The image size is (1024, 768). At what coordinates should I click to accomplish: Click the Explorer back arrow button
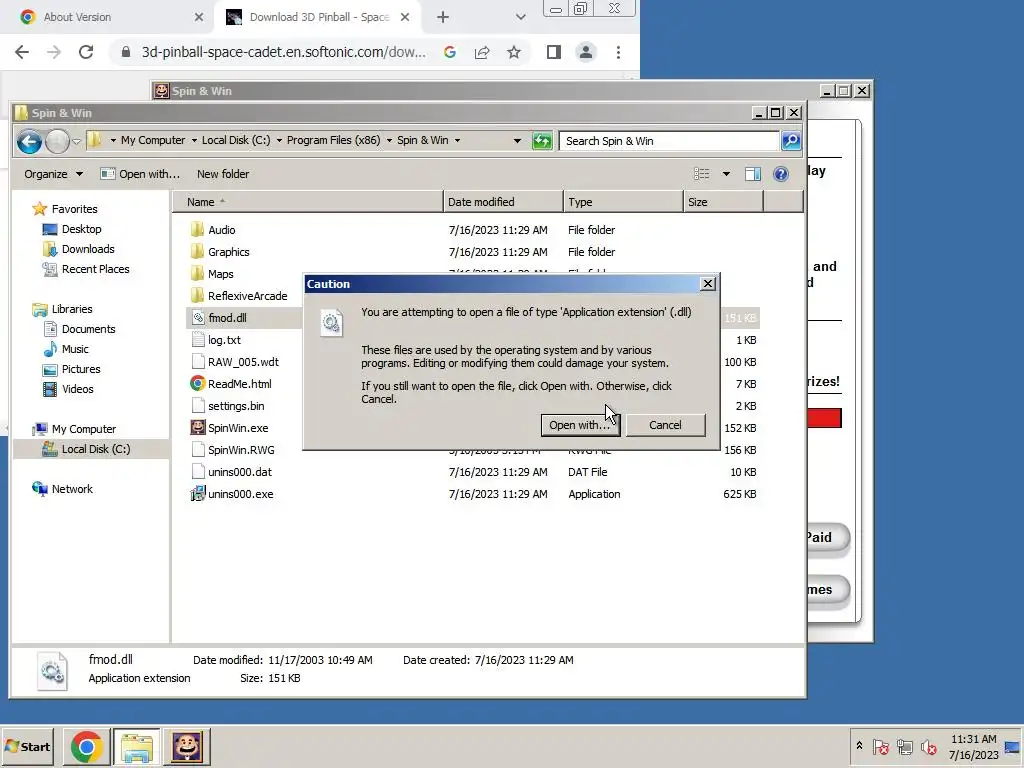pos(29,141)
